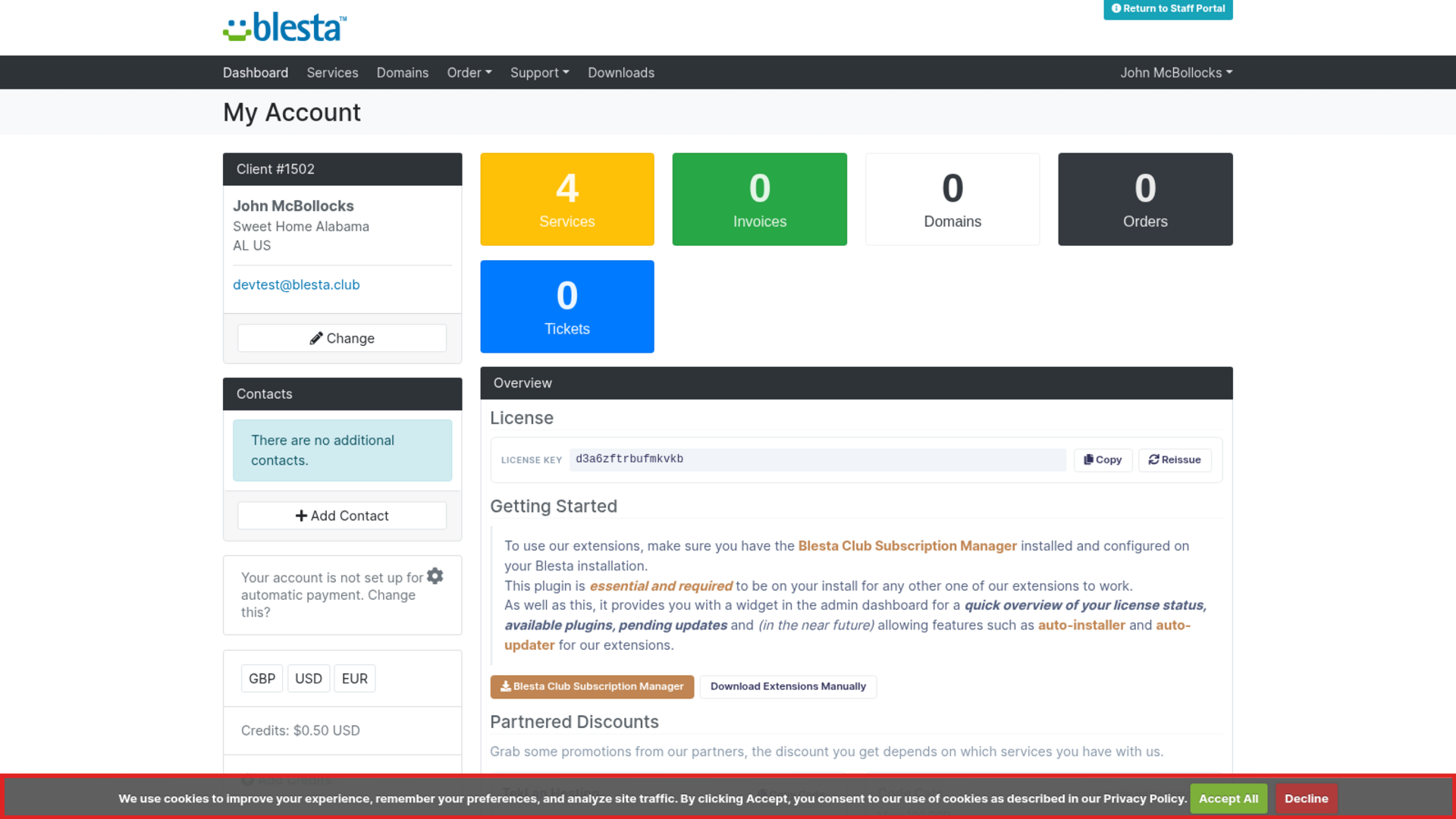Click the 'There are no additional contacts' notice
Viewport: 1456px width, 819px height.
pos(343,450)
